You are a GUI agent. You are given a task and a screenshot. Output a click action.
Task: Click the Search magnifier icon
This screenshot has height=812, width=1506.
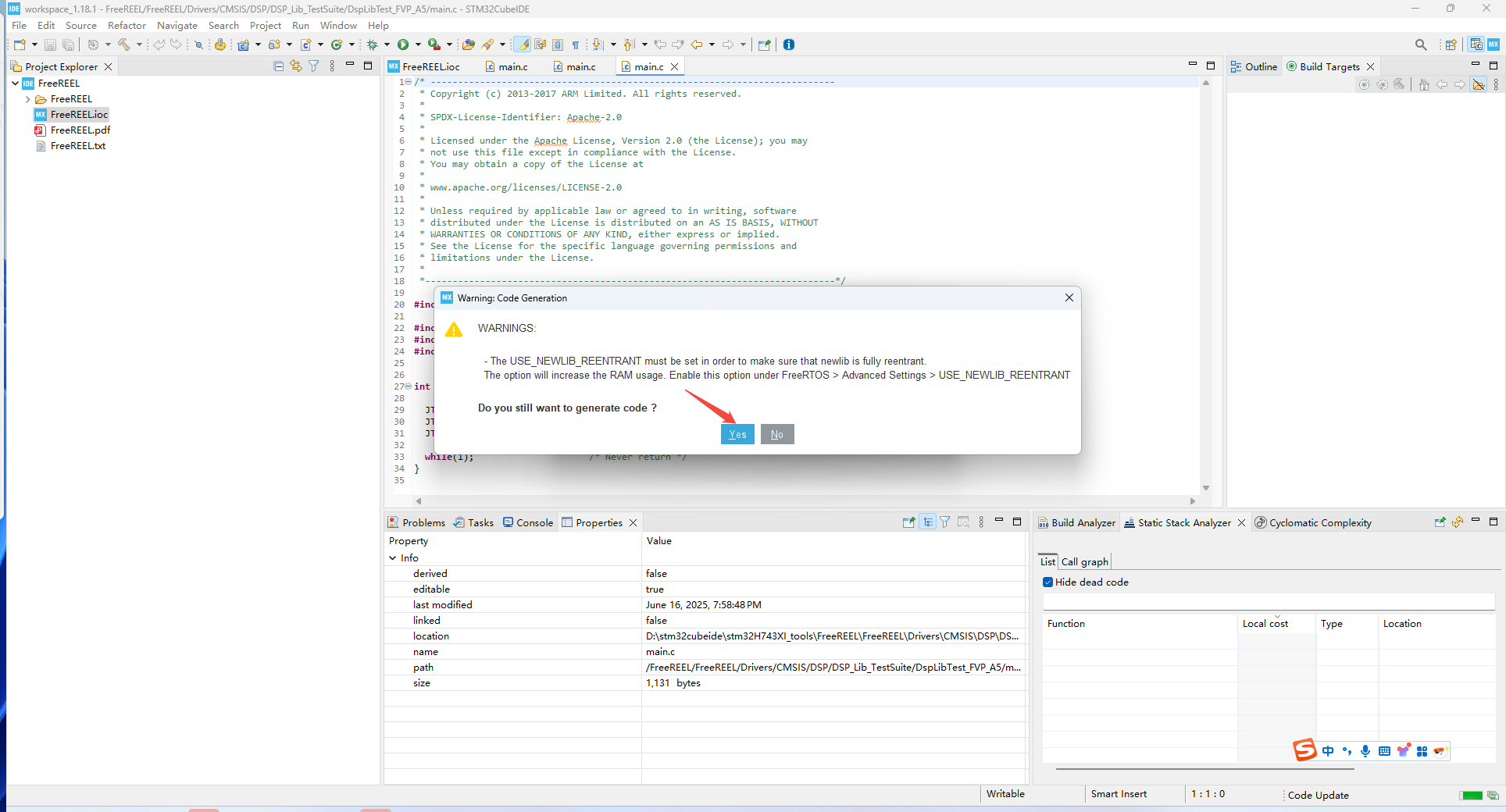[x=1421, y=45]
